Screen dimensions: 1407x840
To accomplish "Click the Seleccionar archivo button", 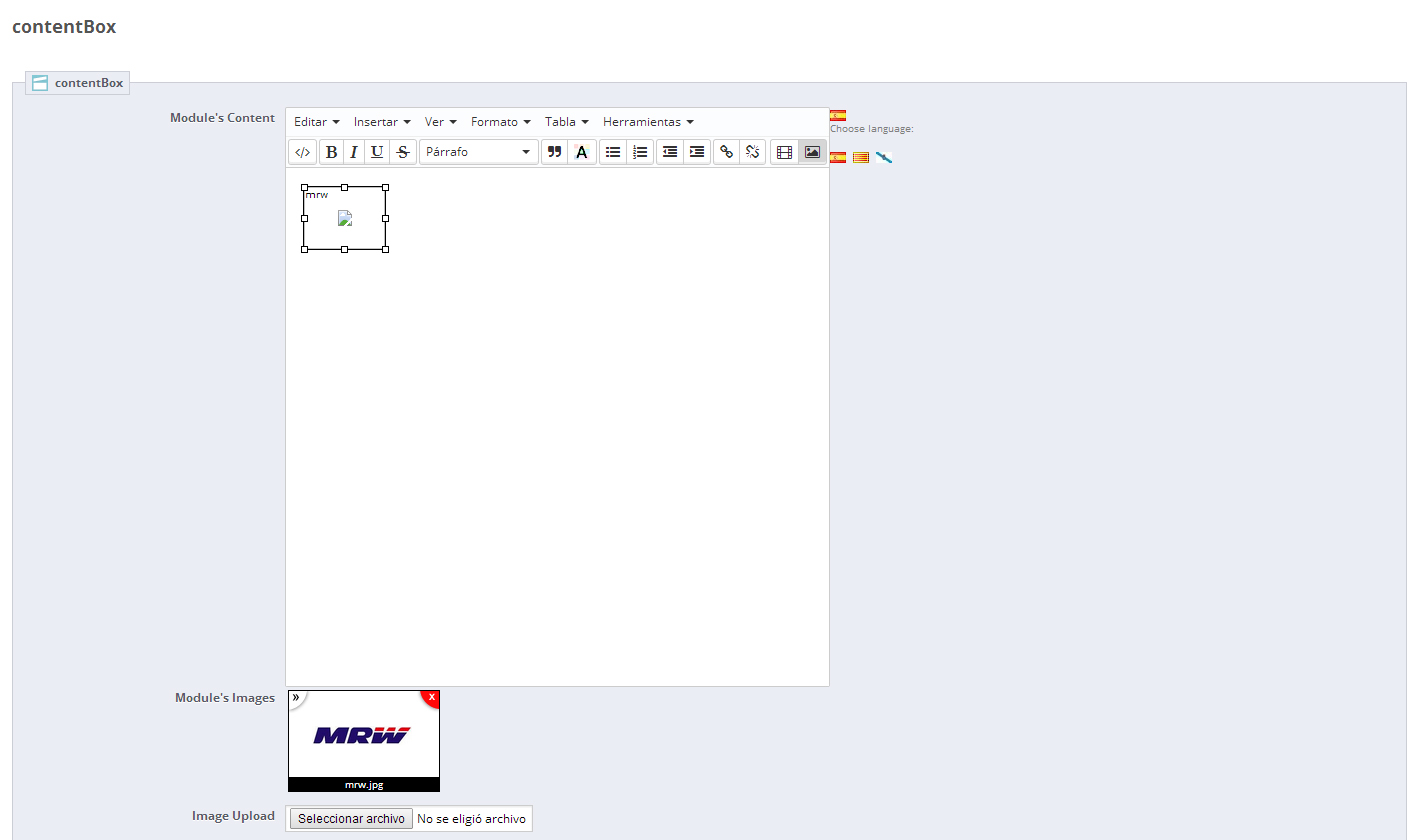I will click(x=351, y=819).
